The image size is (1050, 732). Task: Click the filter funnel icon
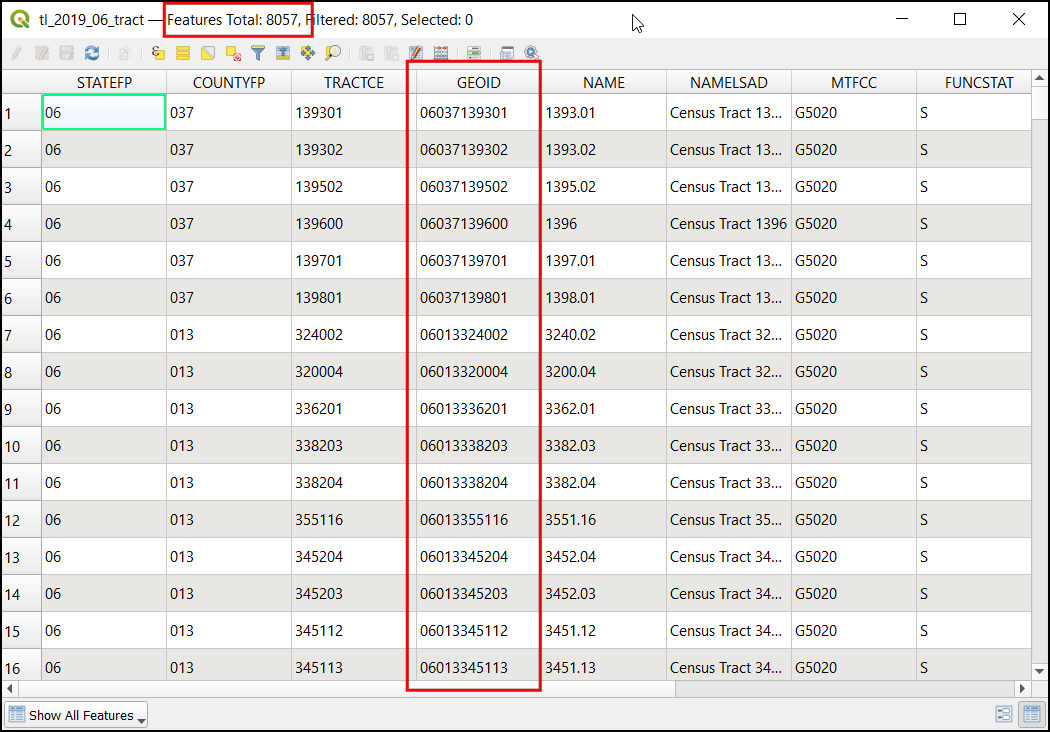(258, 54)
